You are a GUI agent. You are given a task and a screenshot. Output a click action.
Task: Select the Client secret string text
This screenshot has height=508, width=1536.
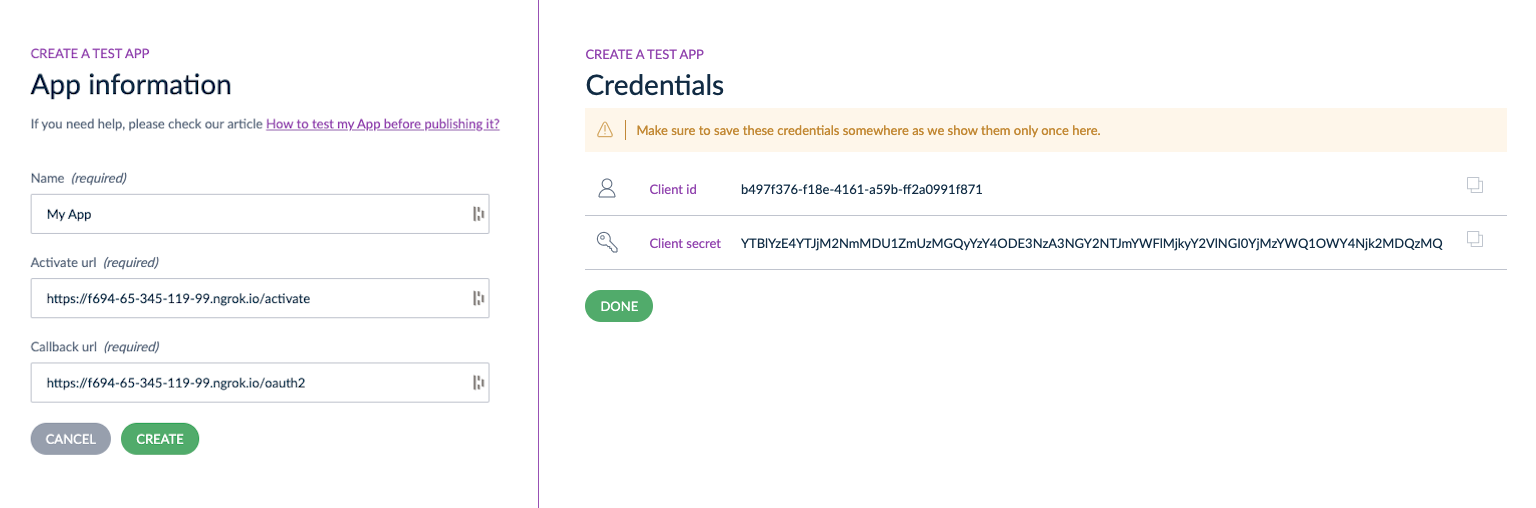1092,243
